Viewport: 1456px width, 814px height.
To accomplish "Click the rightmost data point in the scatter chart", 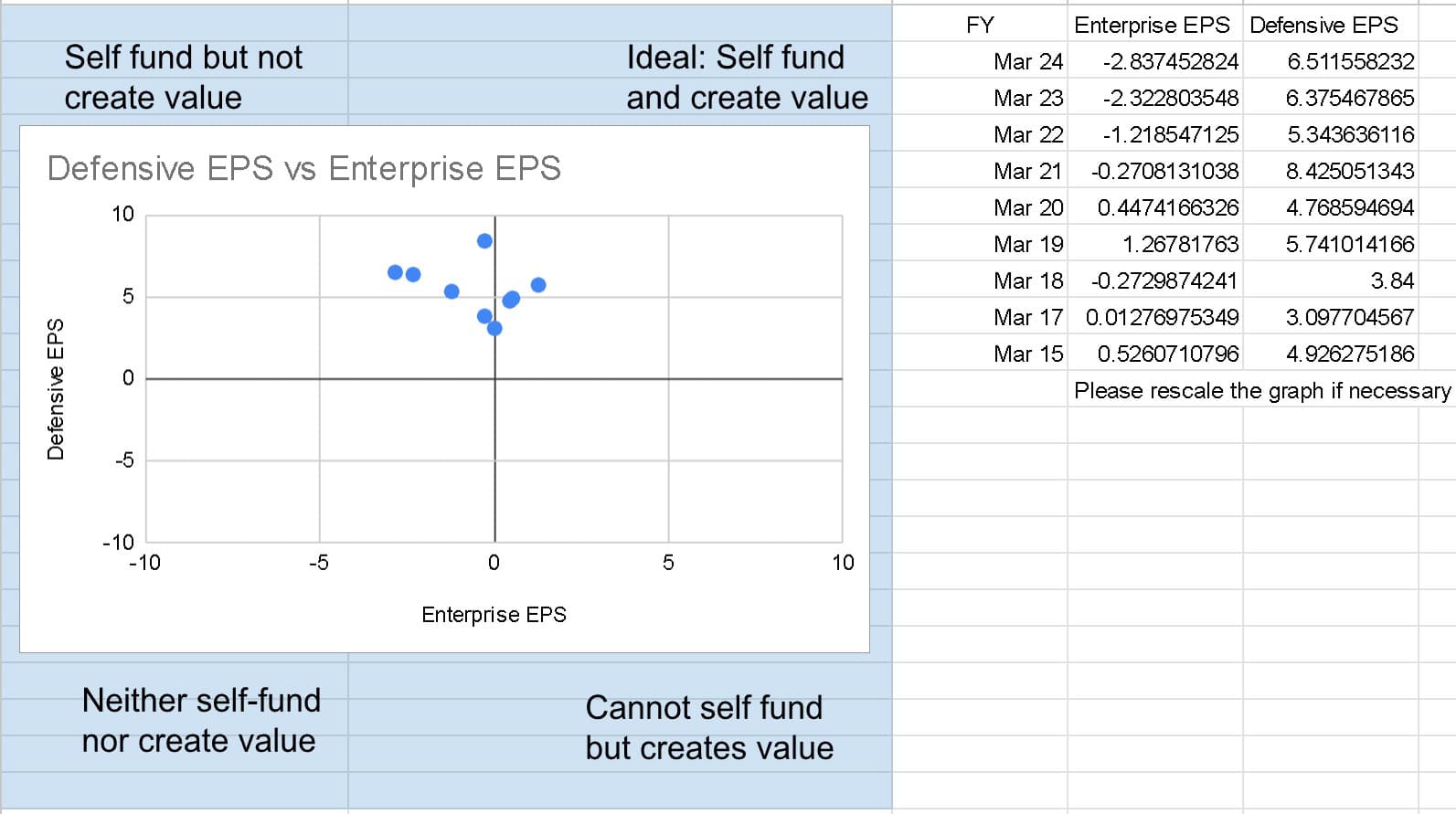I will 538,285.
